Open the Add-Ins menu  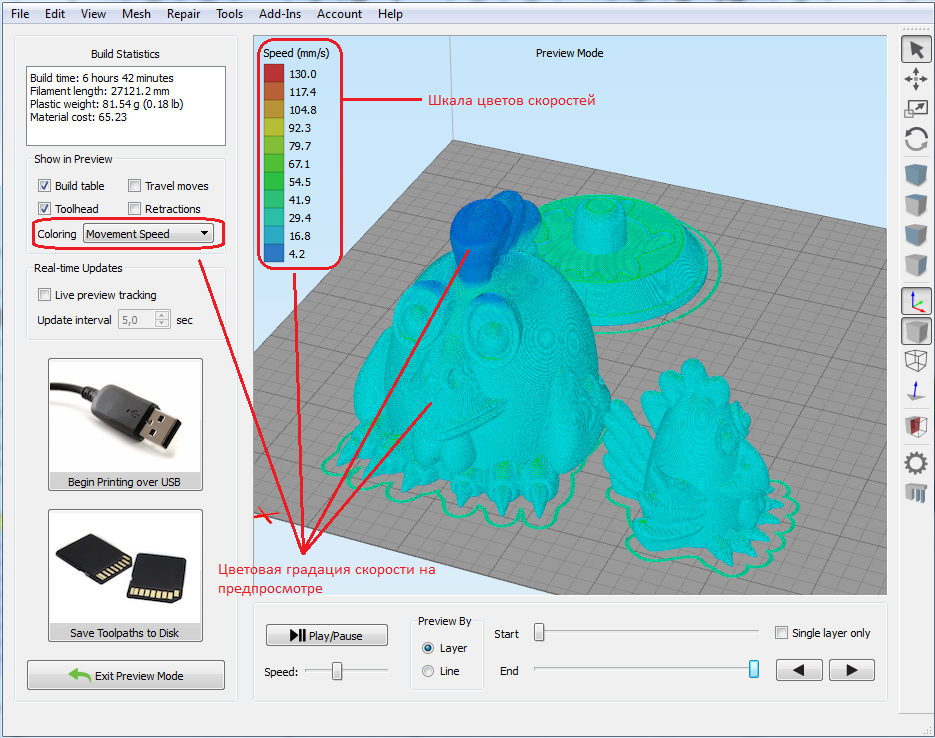pos(279,14)
